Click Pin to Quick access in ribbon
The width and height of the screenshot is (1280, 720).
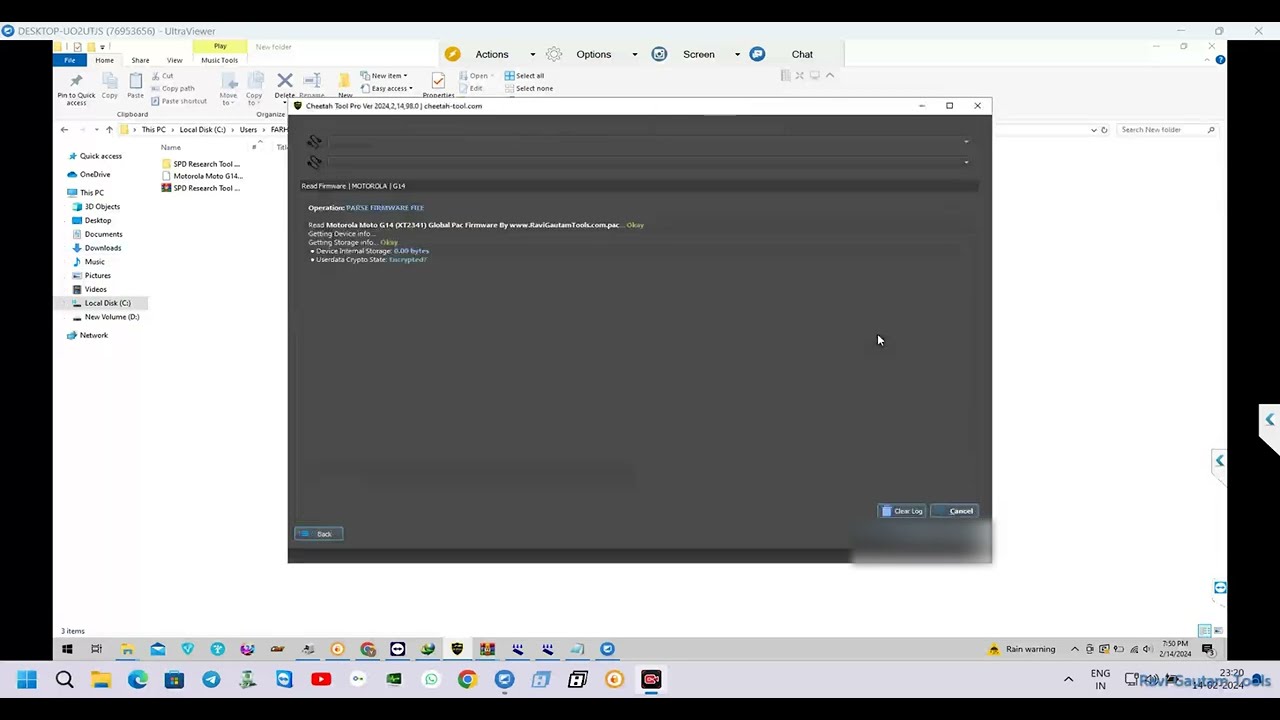tap(76, 89)
